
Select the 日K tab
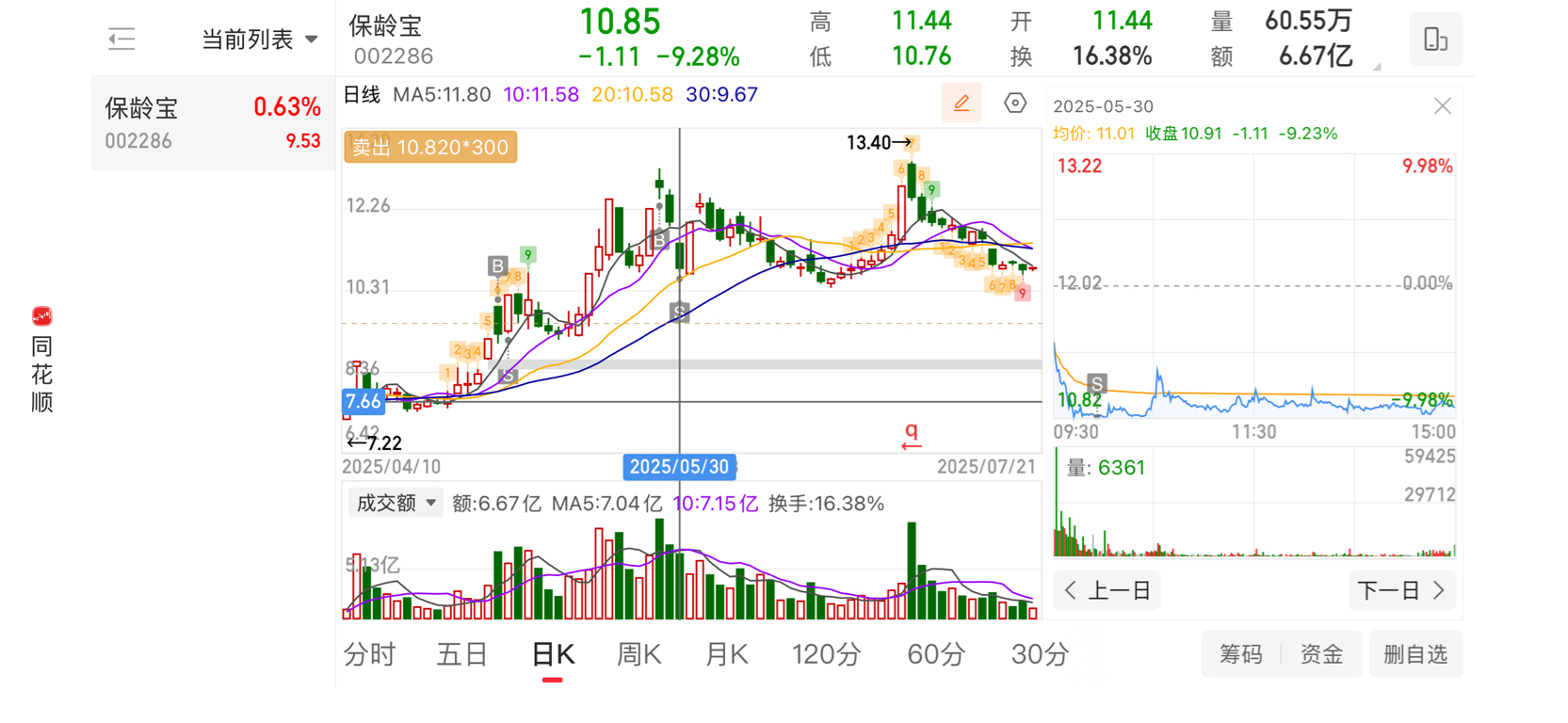553,654
